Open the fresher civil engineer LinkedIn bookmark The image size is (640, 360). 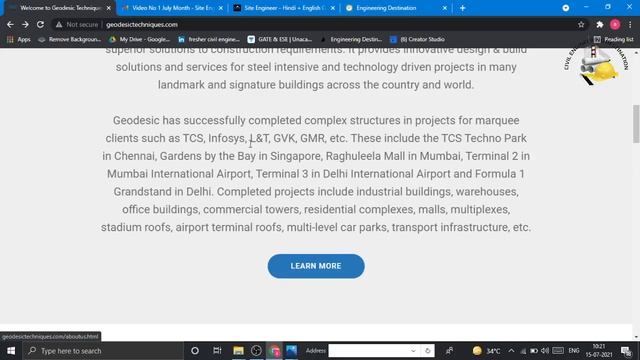(209, 39)
